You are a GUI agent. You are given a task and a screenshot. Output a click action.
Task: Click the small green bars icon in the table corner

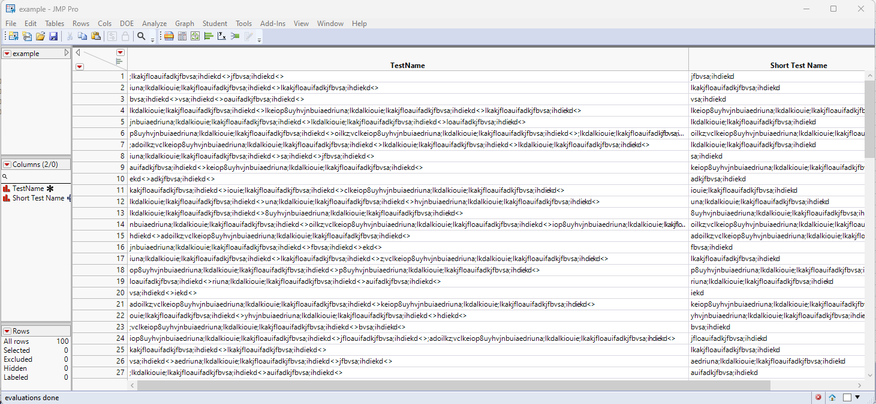click(119, 61)
